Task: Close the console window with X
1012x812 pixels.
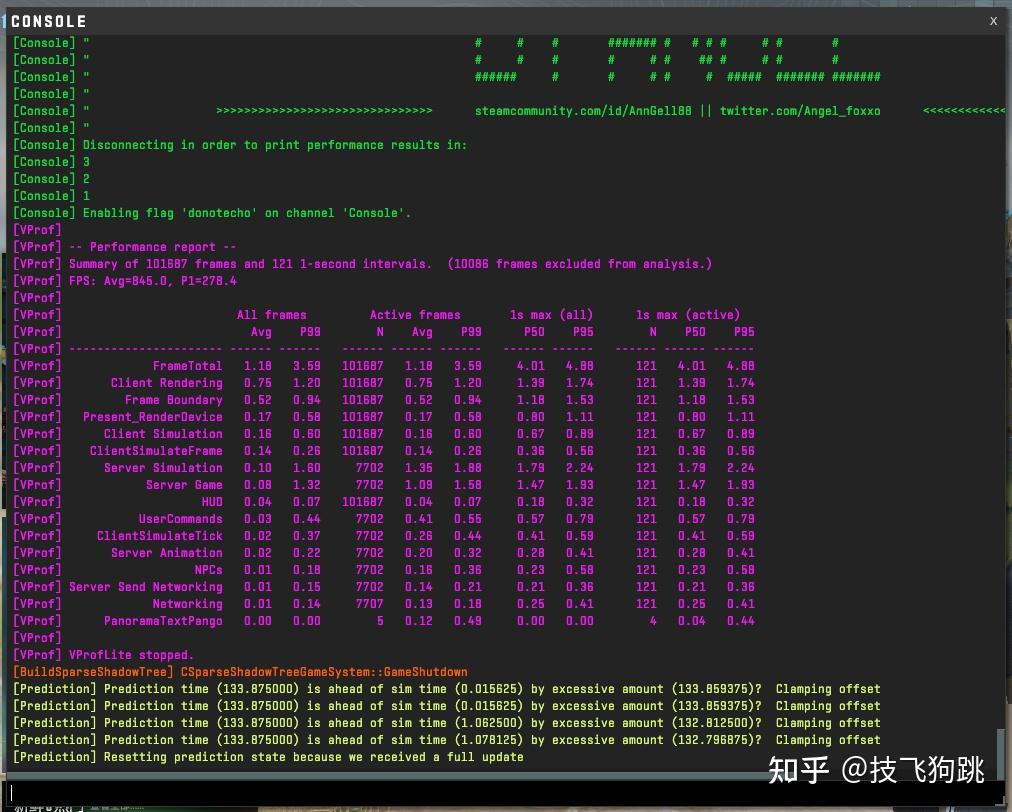Action: pyautogui.click(x=993, y=21)
